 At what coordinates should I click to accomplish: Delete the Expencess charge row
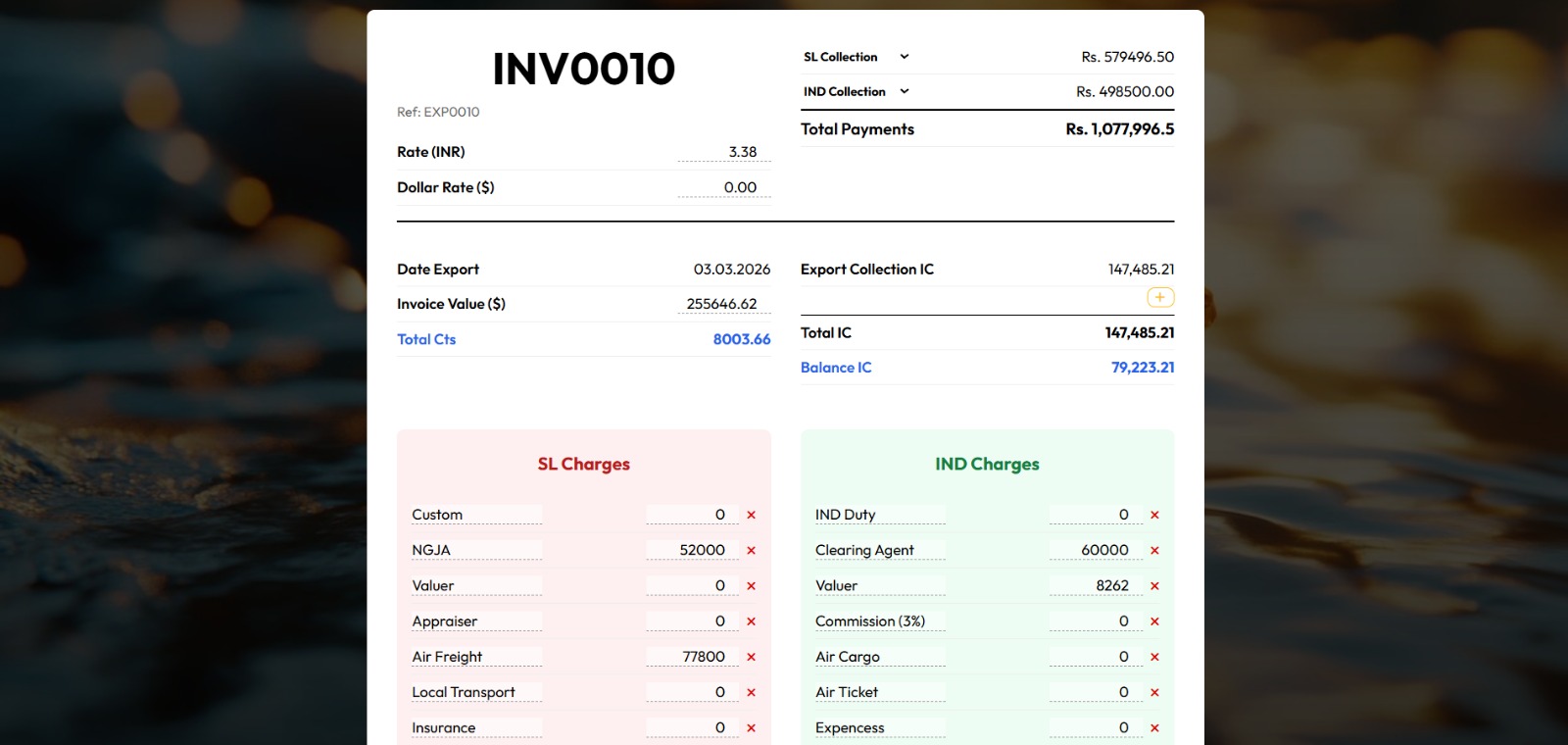pos(1154,727)
